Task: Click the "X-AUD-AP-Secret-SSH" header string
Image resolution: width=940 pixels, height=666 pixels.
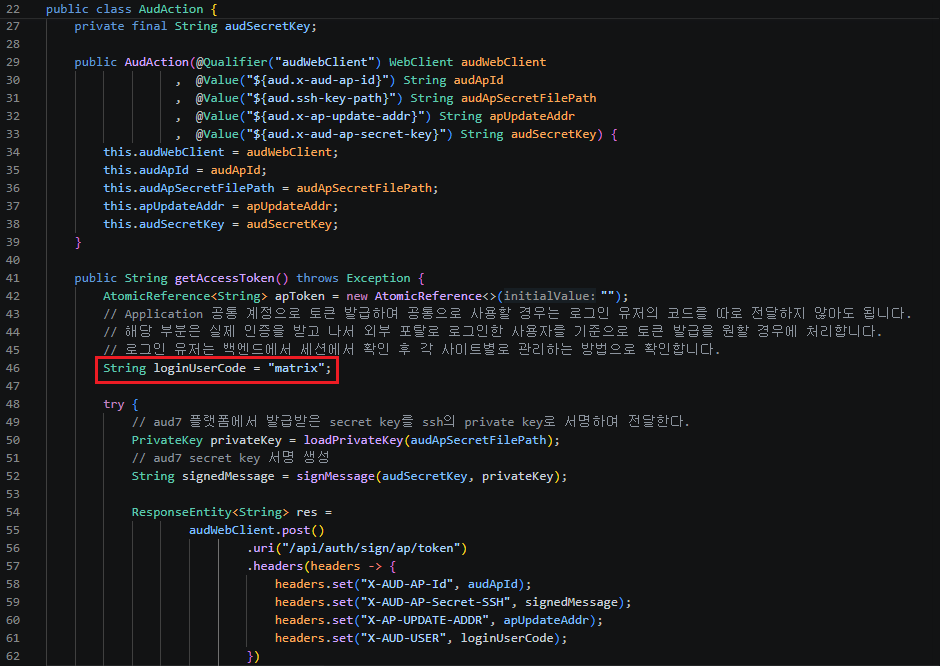Action: tap(435, 602)
